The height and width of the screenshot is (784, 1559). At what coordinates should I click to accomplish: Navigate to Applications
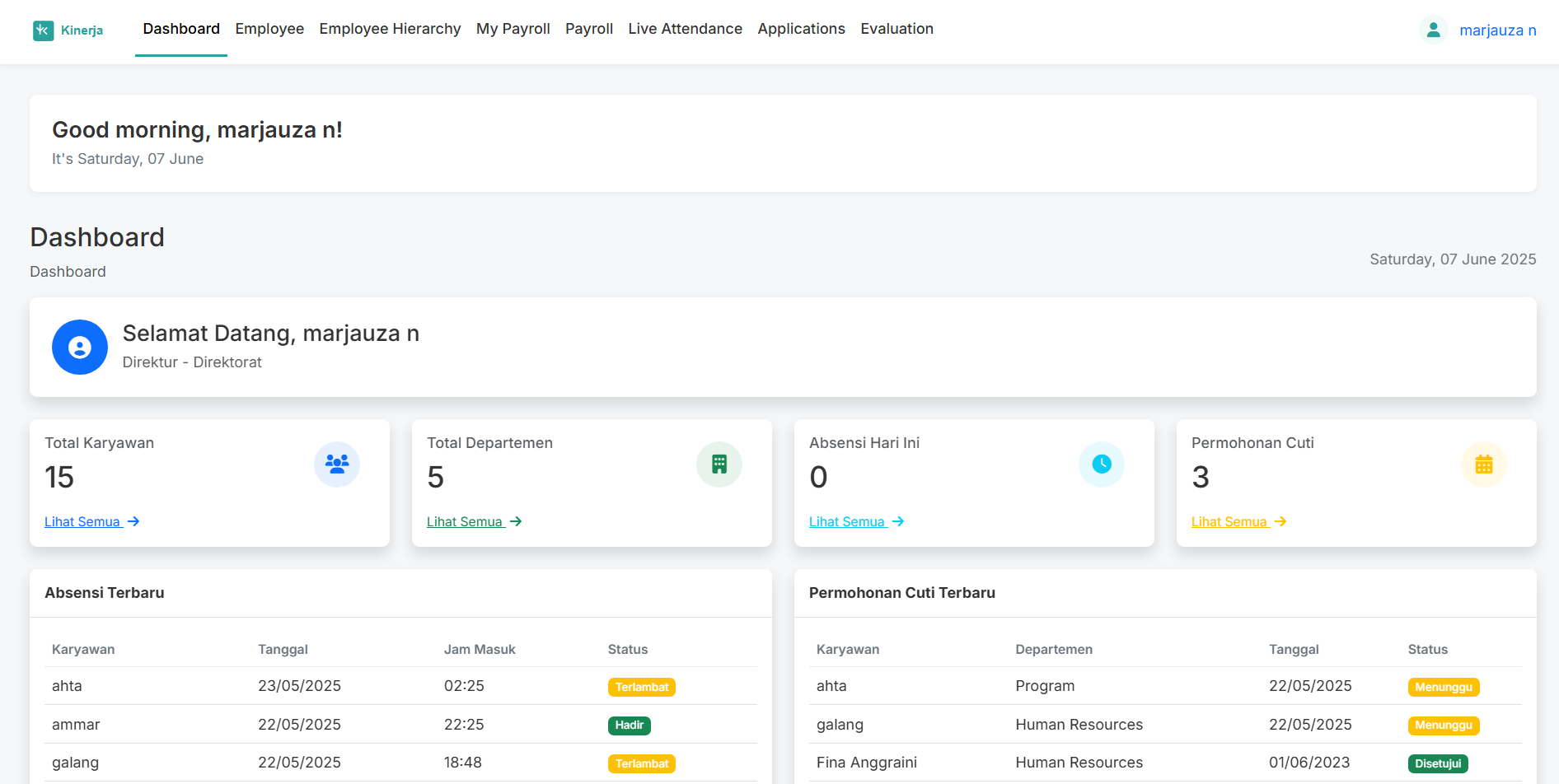coord(801,29)
